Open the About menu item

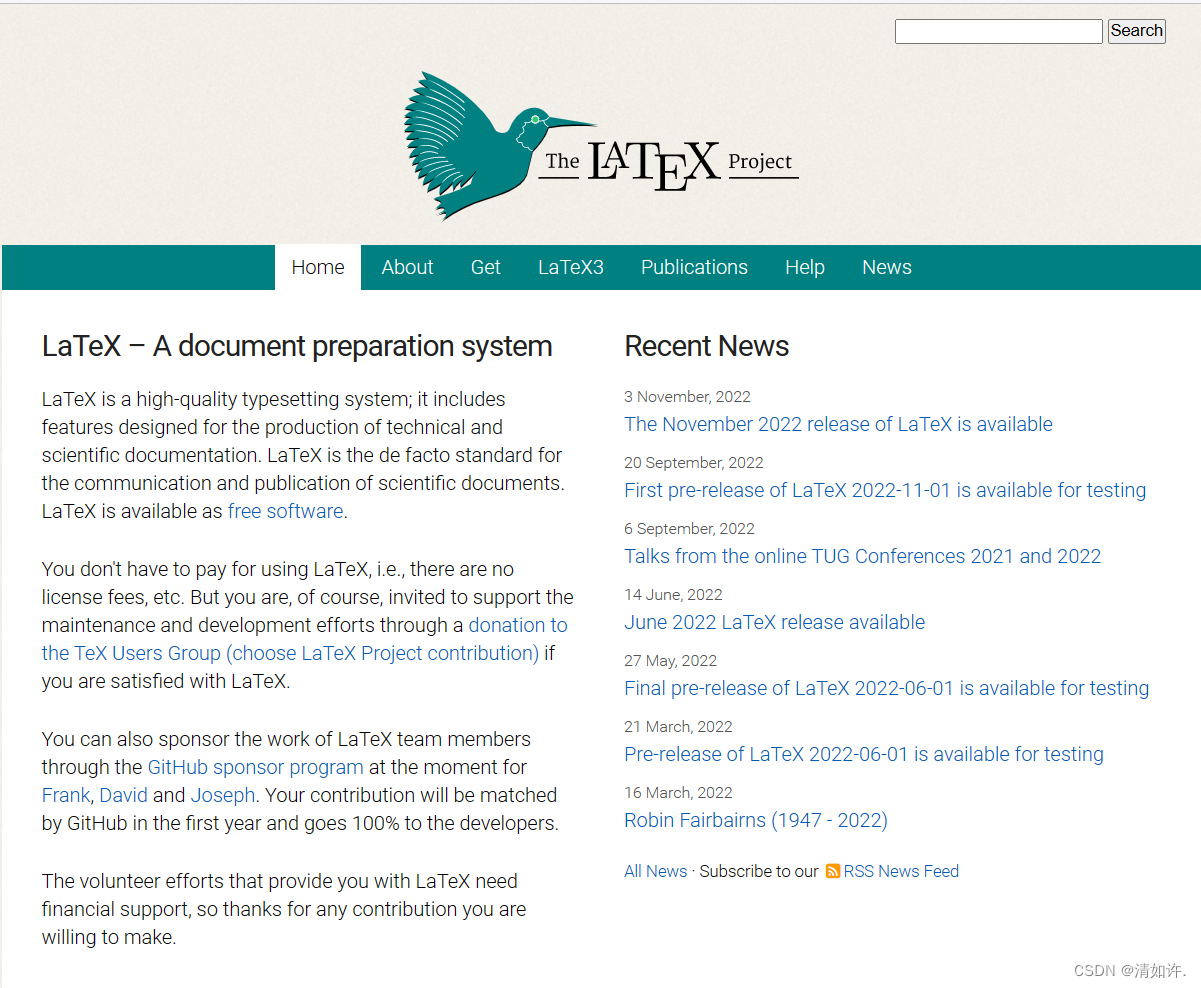(x=407, y=267)
